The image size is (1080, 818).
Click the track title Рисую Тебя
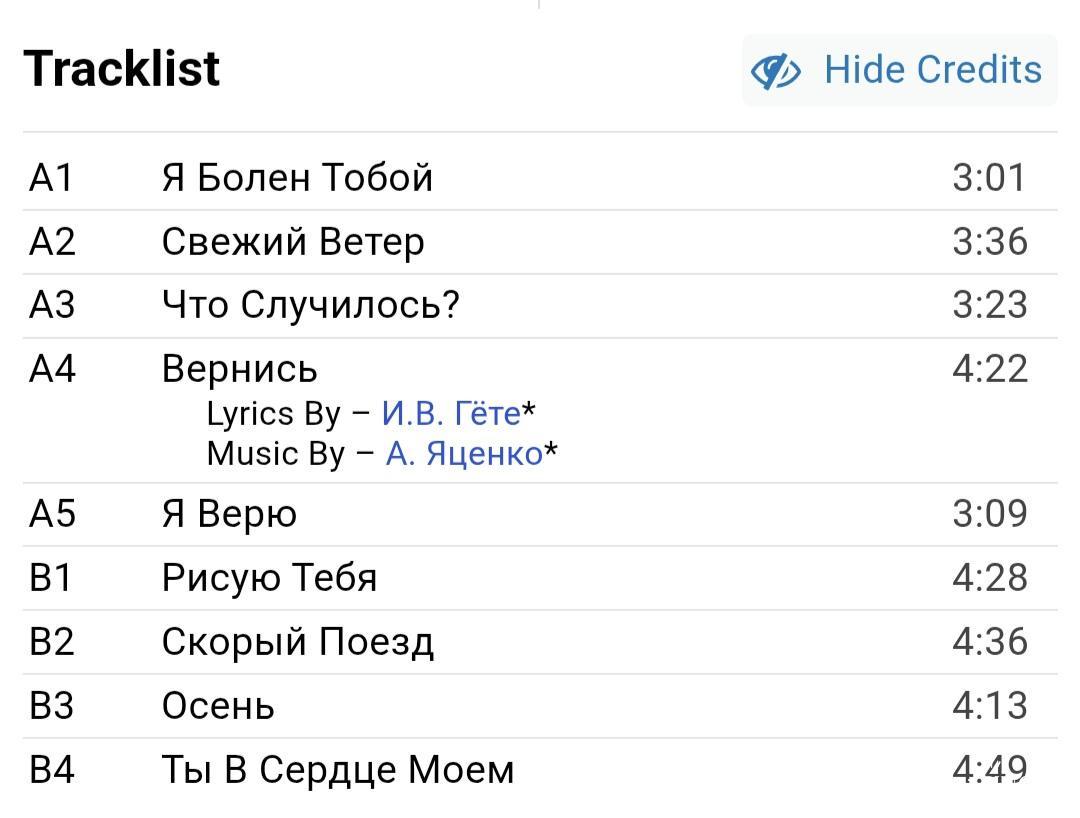269,578
